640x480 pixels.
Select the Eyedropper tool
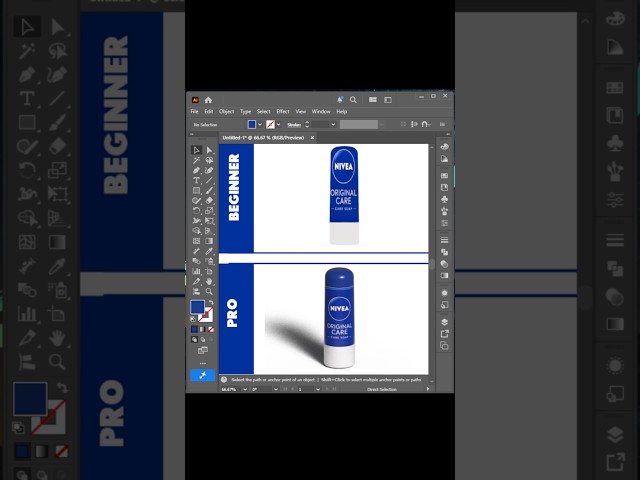(x=209, y=251)
